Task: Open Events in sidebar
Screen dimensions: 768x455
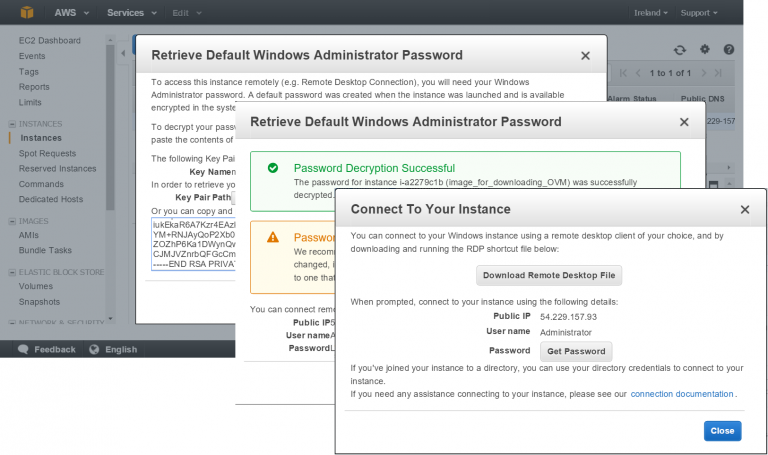Action: pos(32,56)
